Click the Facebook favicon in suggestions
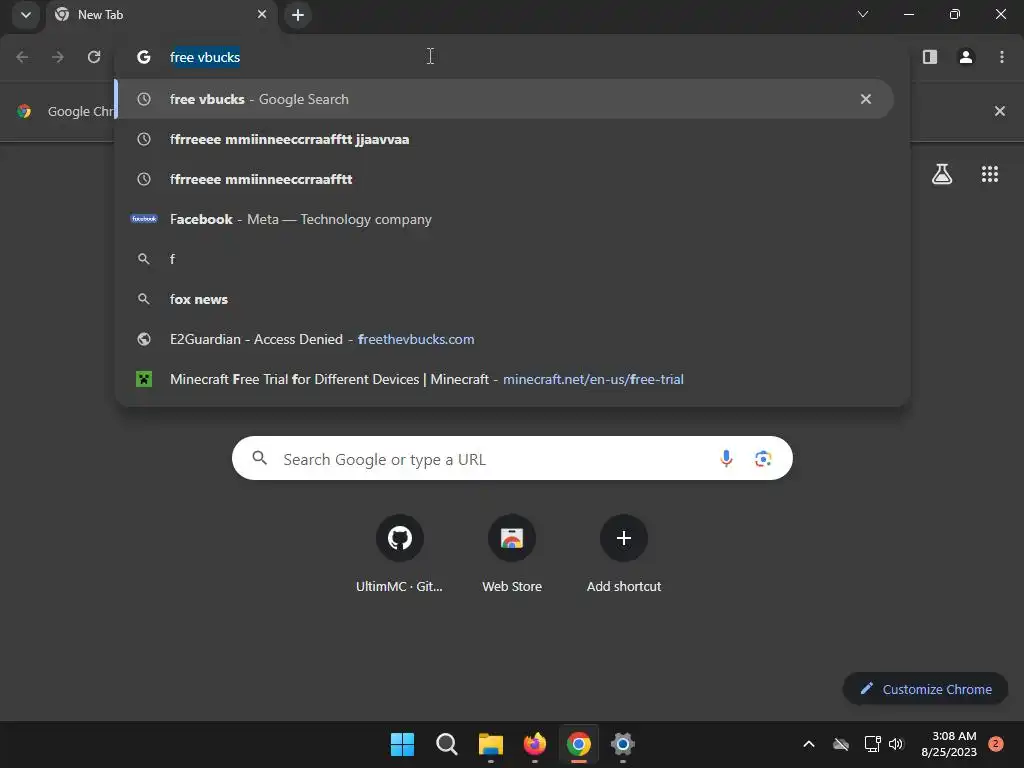The width and height of the screenshot is (1024, 768). pos(144,219)
